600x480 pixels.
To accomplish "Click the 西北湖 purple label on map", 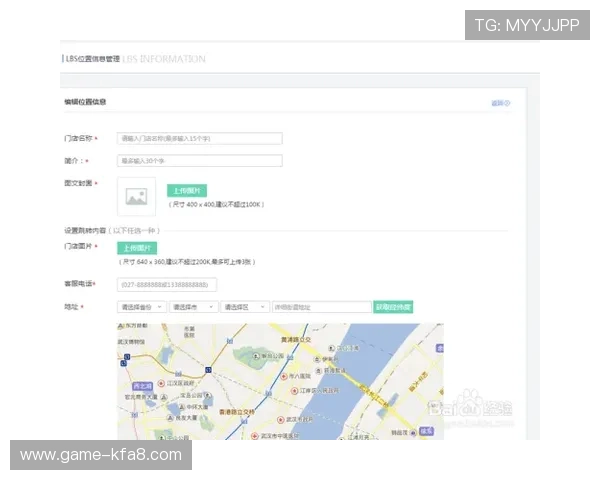I will pyautogui.click(x=142, y=386).
